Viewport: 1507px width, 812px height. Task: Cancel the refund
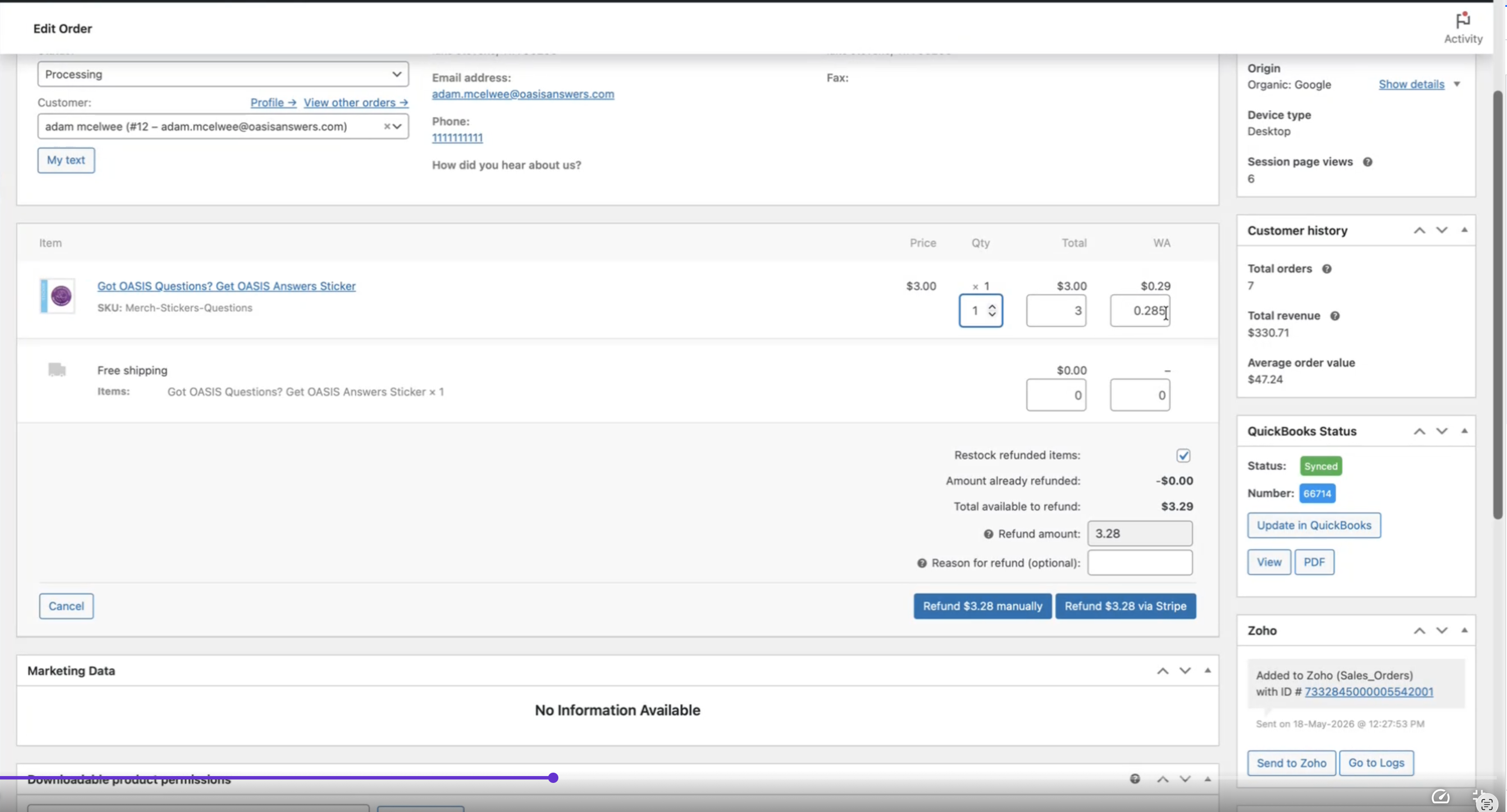tap(66, 606)
